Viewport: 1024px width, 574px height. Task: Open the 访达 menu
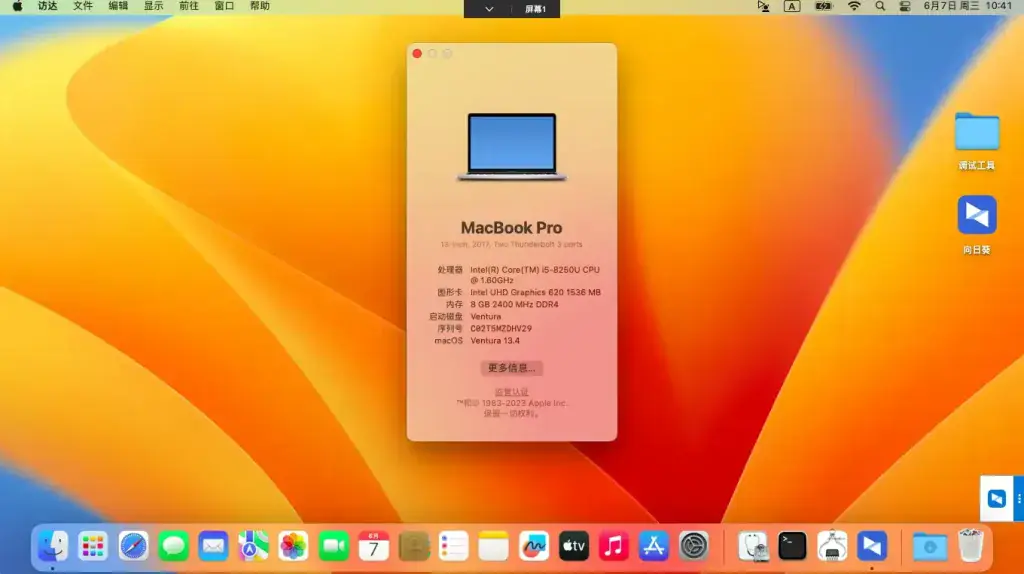(48, 6)
